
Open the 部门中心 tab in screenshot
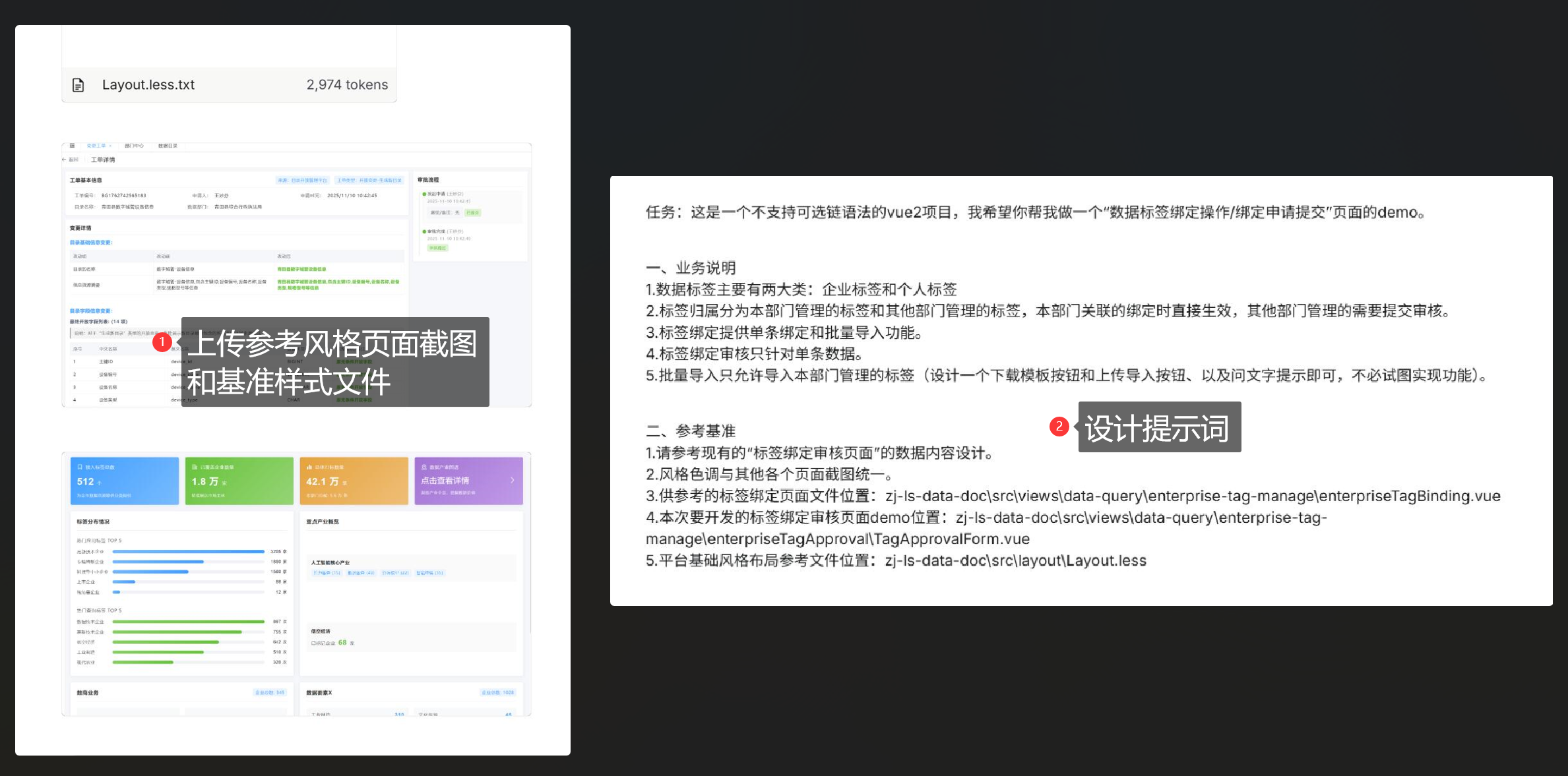click(x=134, y=146)
